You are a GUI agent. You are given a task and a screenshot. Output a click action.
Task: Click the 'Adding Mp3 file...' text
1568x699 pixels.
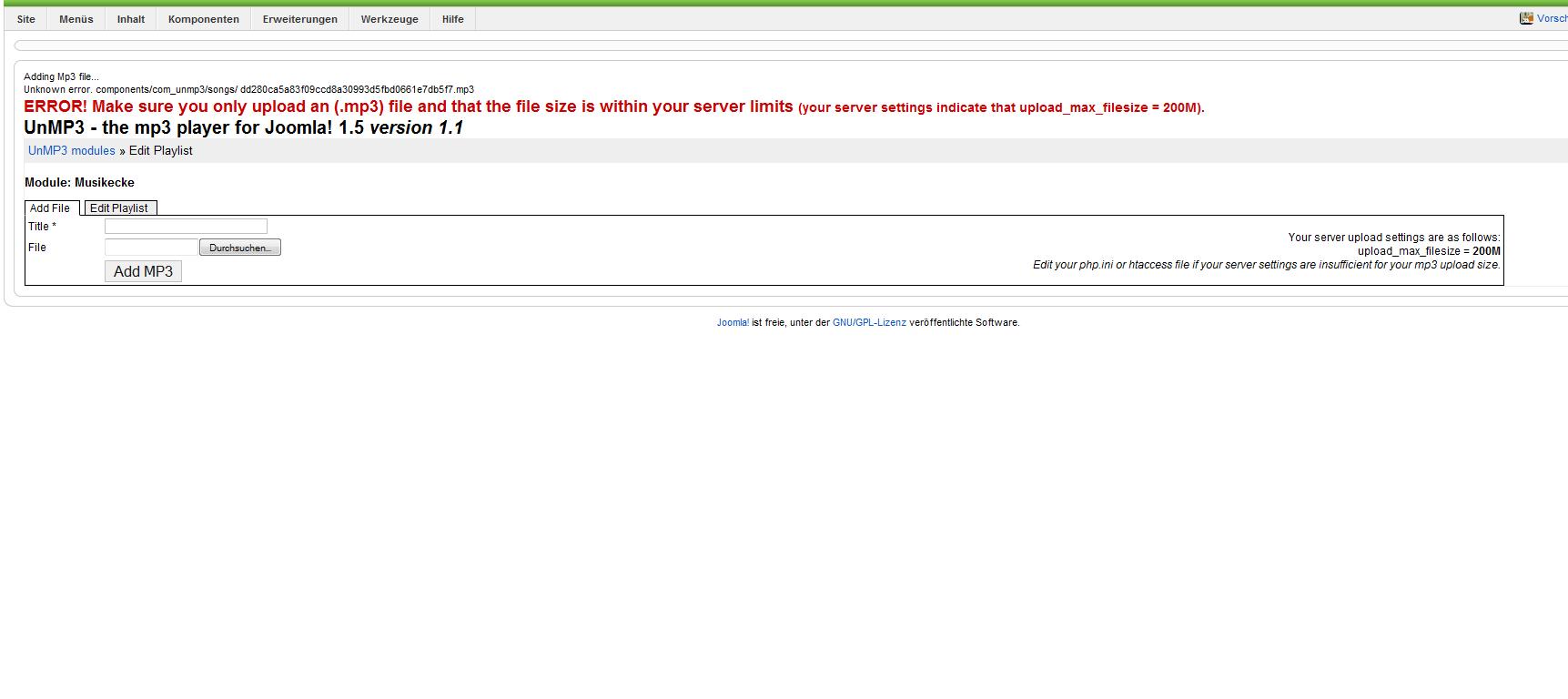coord(61,77)
